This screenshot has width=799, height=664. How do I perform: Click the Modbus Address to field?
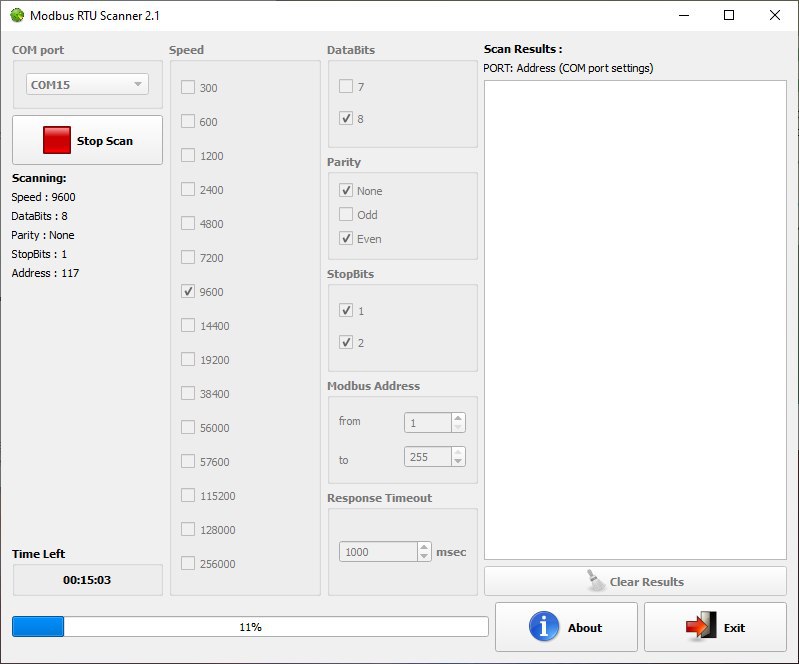coord(428,457)
